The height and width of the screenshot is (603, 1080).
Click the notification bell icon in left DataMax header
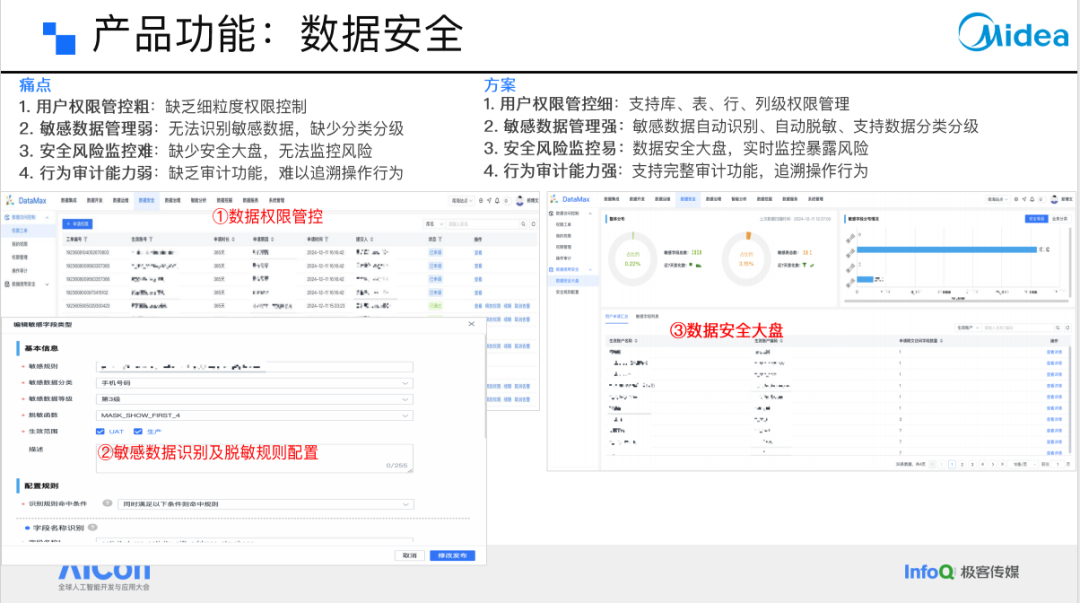(x=497, y=201)
